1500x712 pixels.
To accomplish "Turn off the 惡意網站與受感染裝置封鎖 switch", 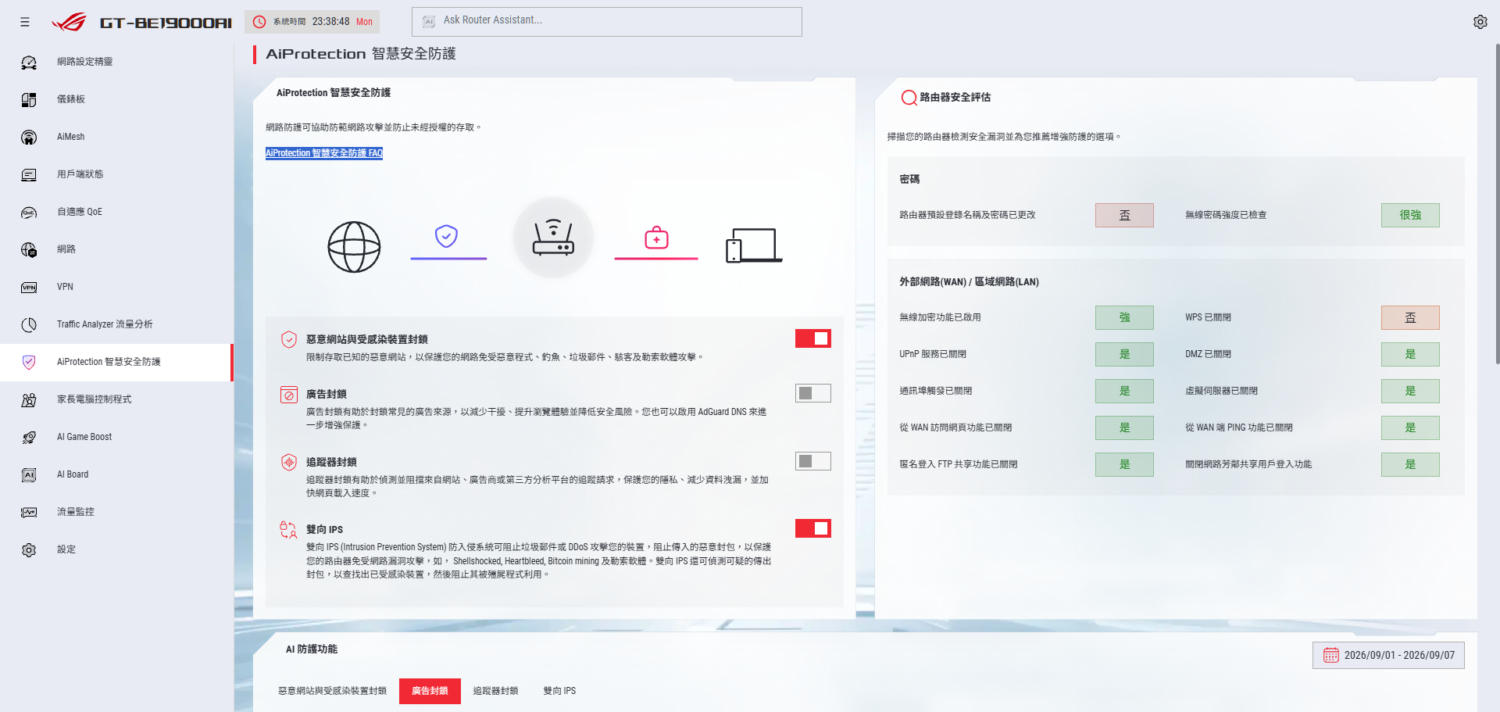I will tap(813, 338).
